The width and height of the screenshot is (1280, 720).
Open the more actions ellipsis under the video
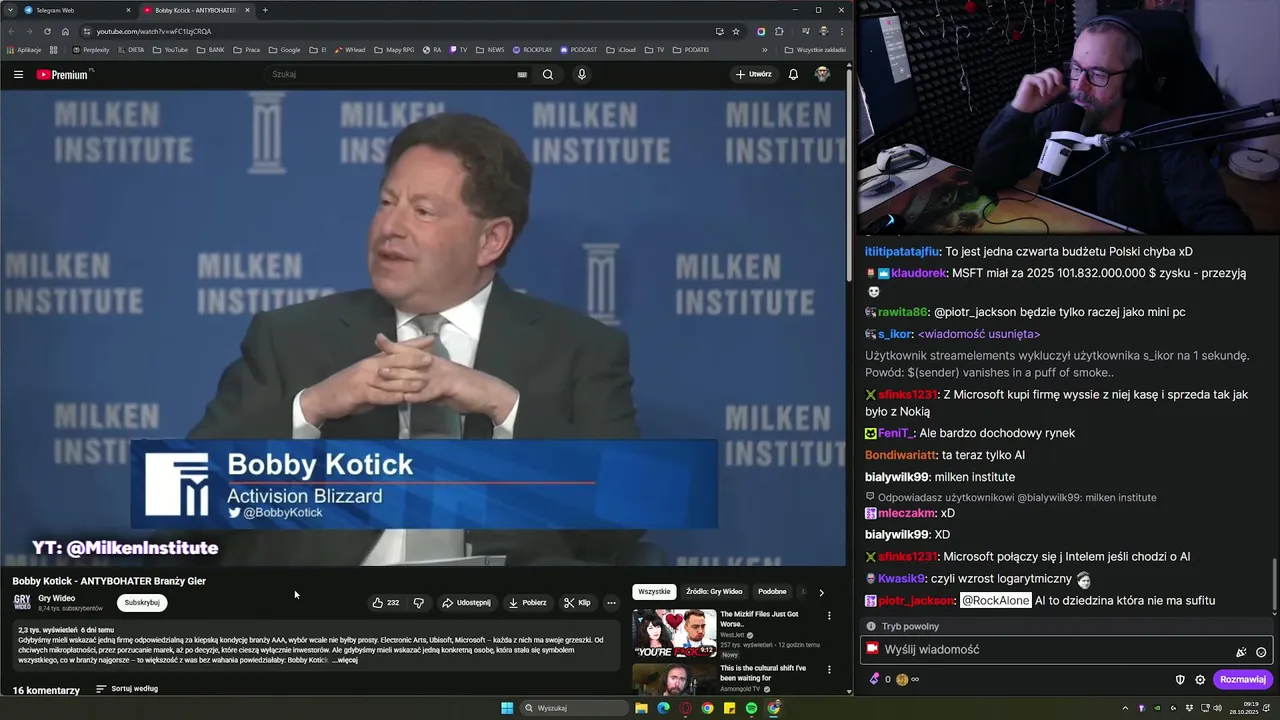(x=611, y=603)
